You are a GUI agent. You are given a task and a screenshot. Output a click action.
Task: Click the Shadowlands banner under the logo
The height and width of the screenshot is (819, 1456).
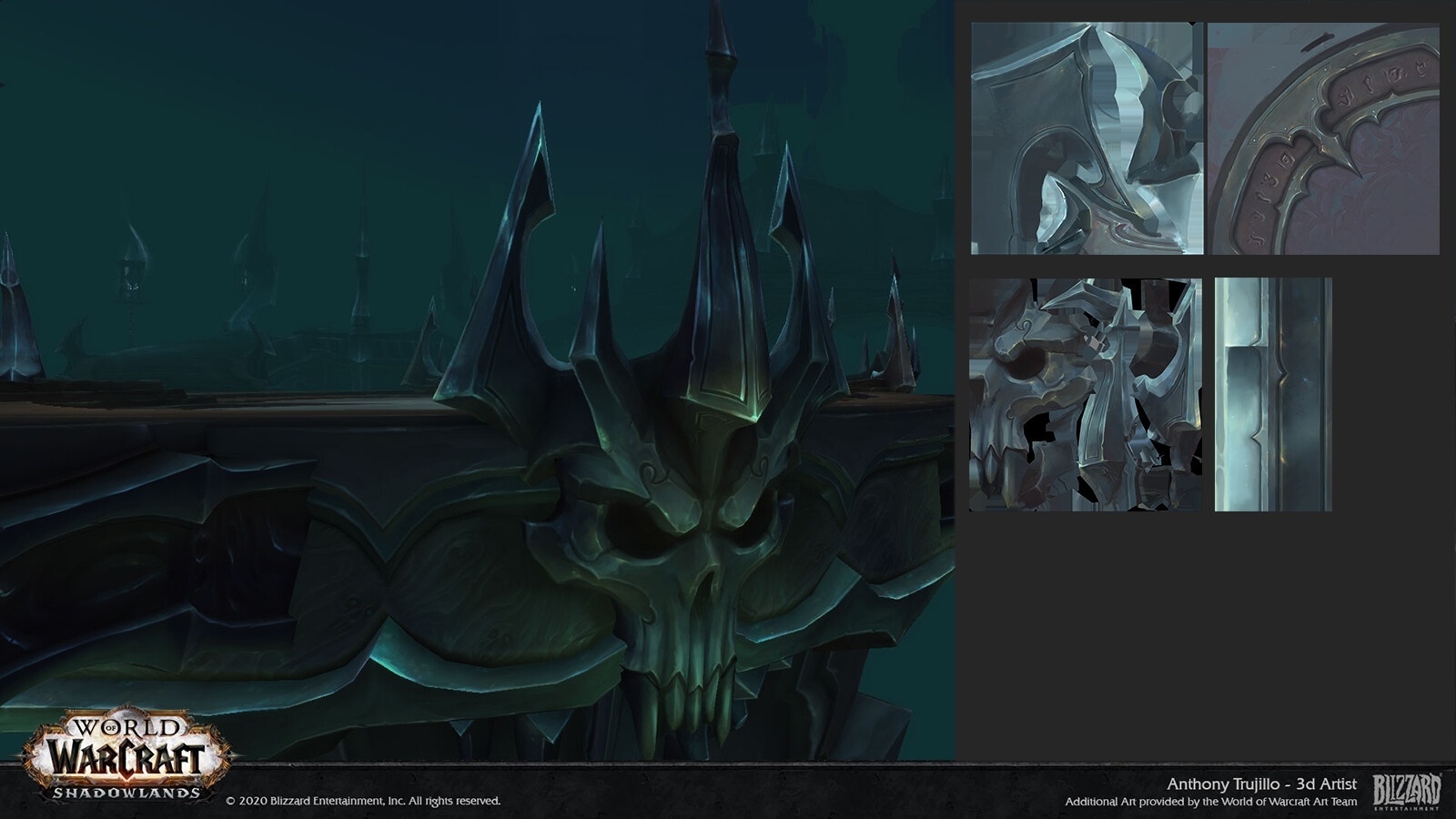pyautogui.click(x=127, y=793)
